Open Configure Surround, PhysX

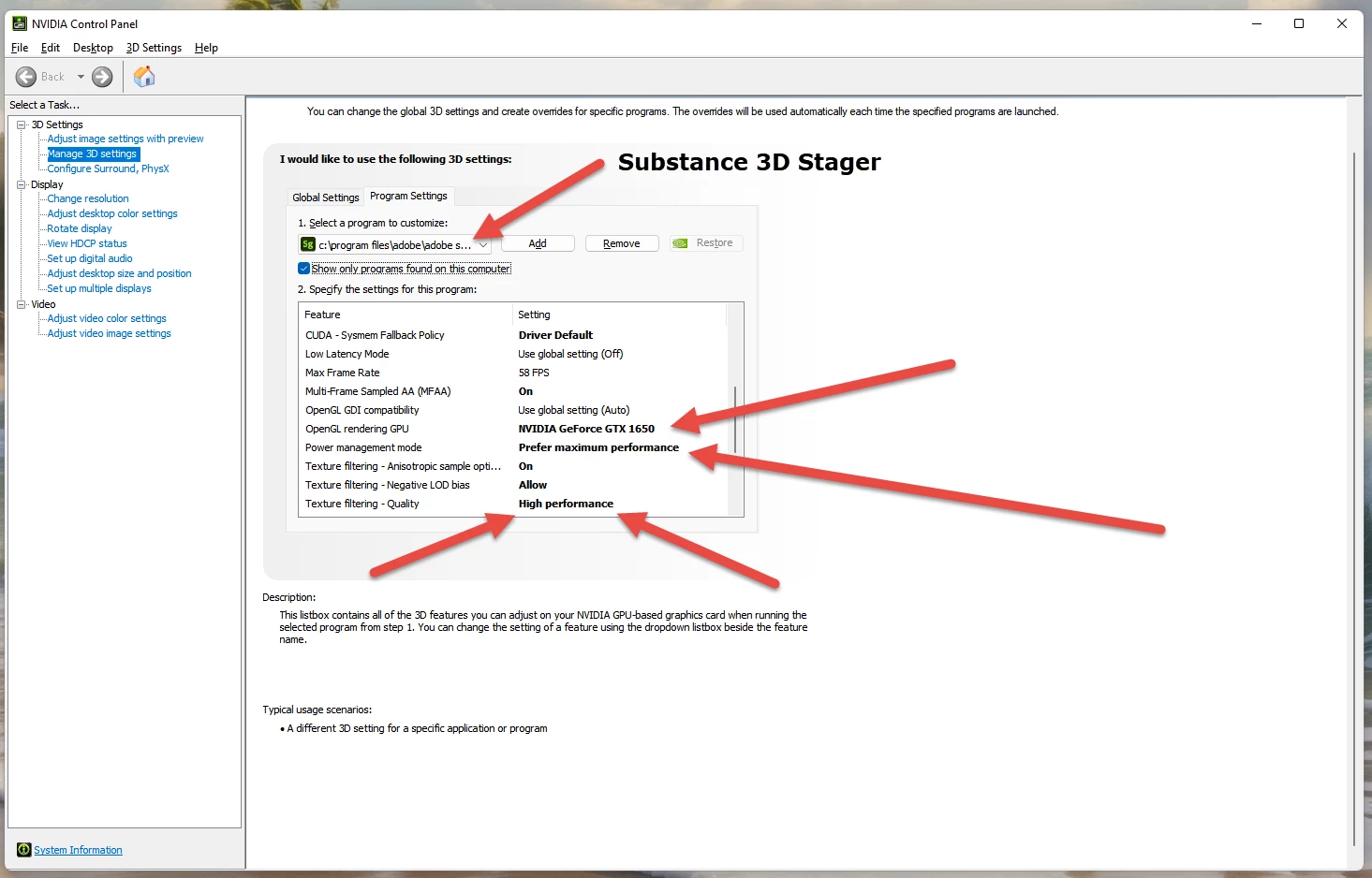(x=108, y=168)
